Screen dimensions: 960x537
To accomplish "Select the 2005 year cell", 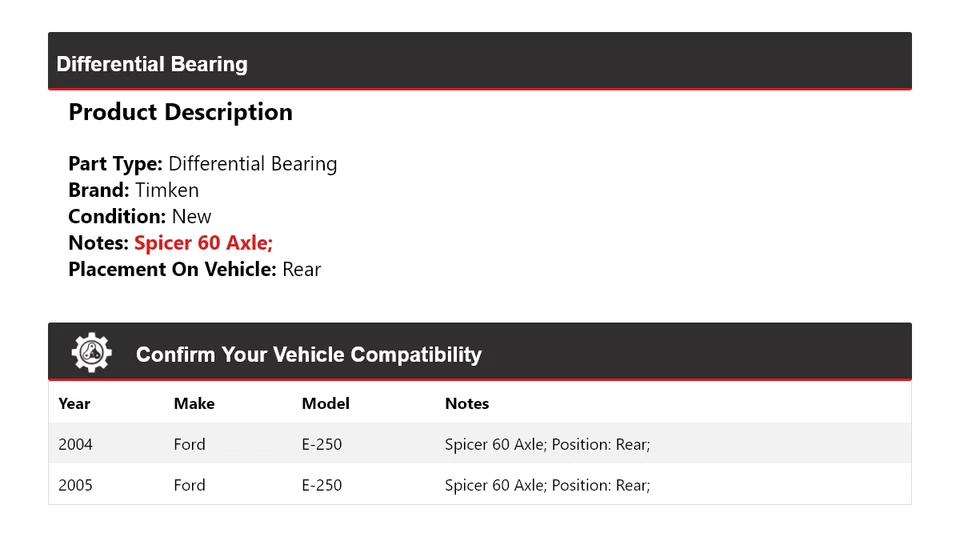I will coord(76,485).
